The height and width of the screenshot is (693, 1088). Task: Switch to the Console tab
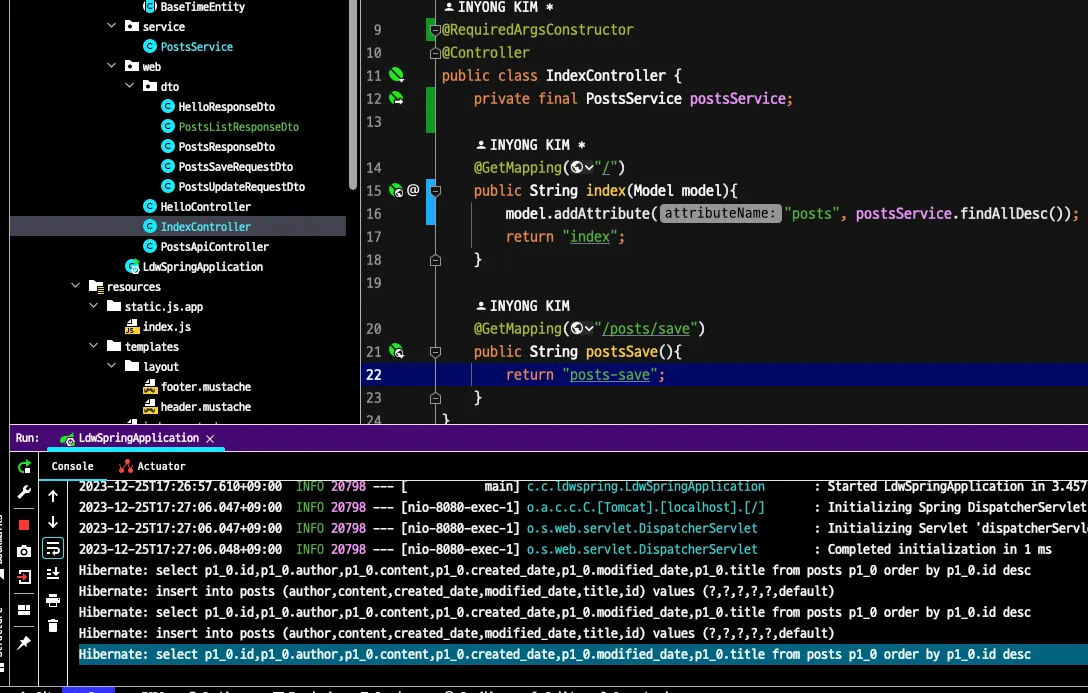[72, 466]
